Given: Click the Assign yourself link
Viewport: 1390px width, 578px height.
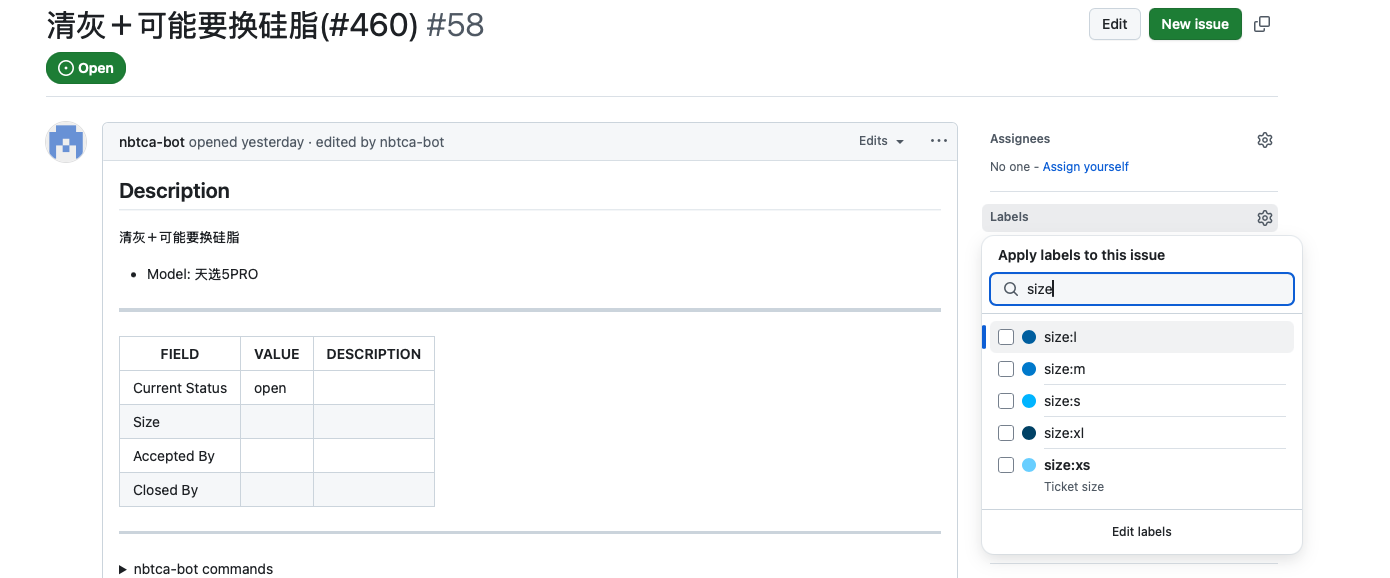Looking at the screenshot, I should tap(1085, 167).
